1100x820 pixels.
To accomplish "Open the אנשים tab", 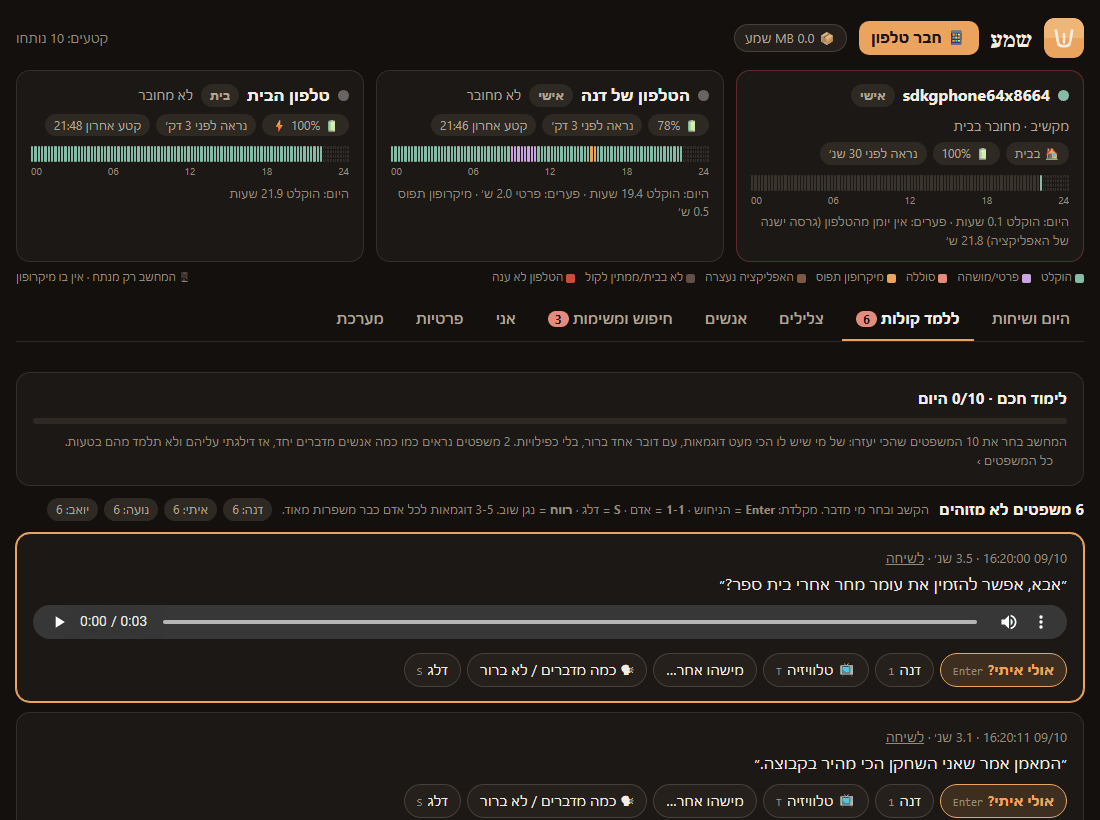I will pyautogui.click(x=725, y=319).
